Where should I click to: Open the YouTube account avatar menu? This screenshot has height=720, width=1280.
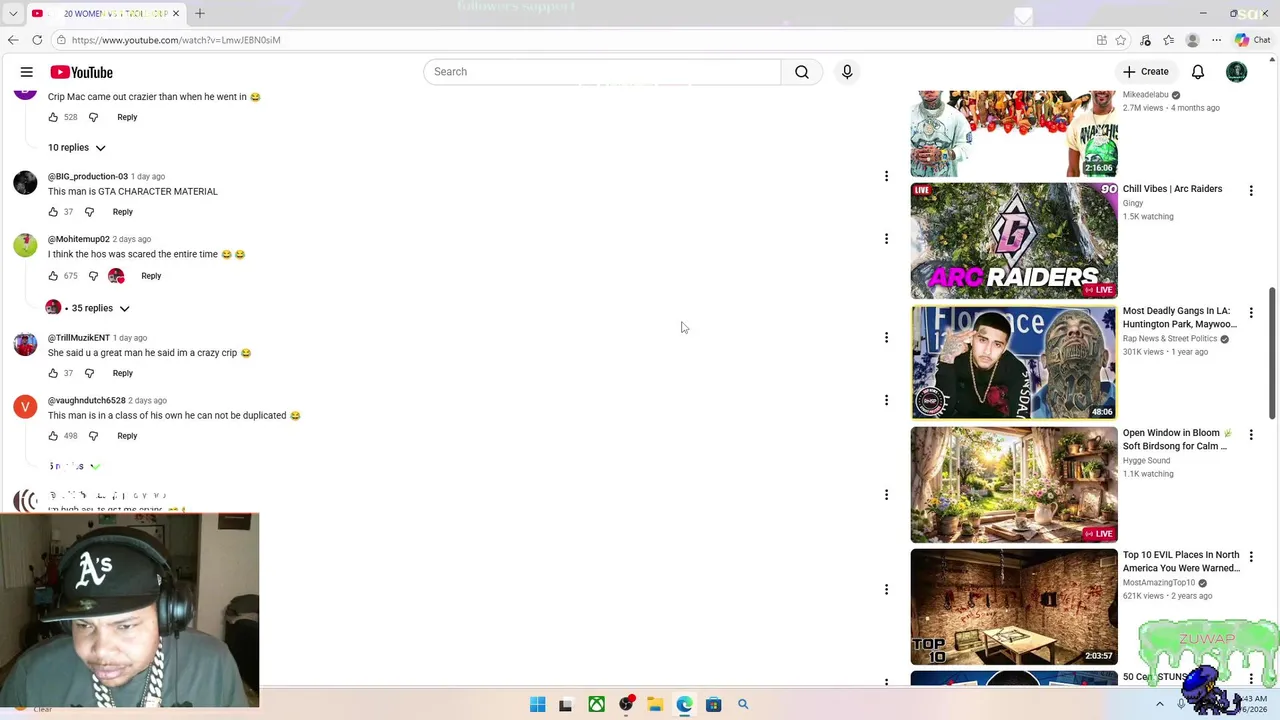point(1237,72)
